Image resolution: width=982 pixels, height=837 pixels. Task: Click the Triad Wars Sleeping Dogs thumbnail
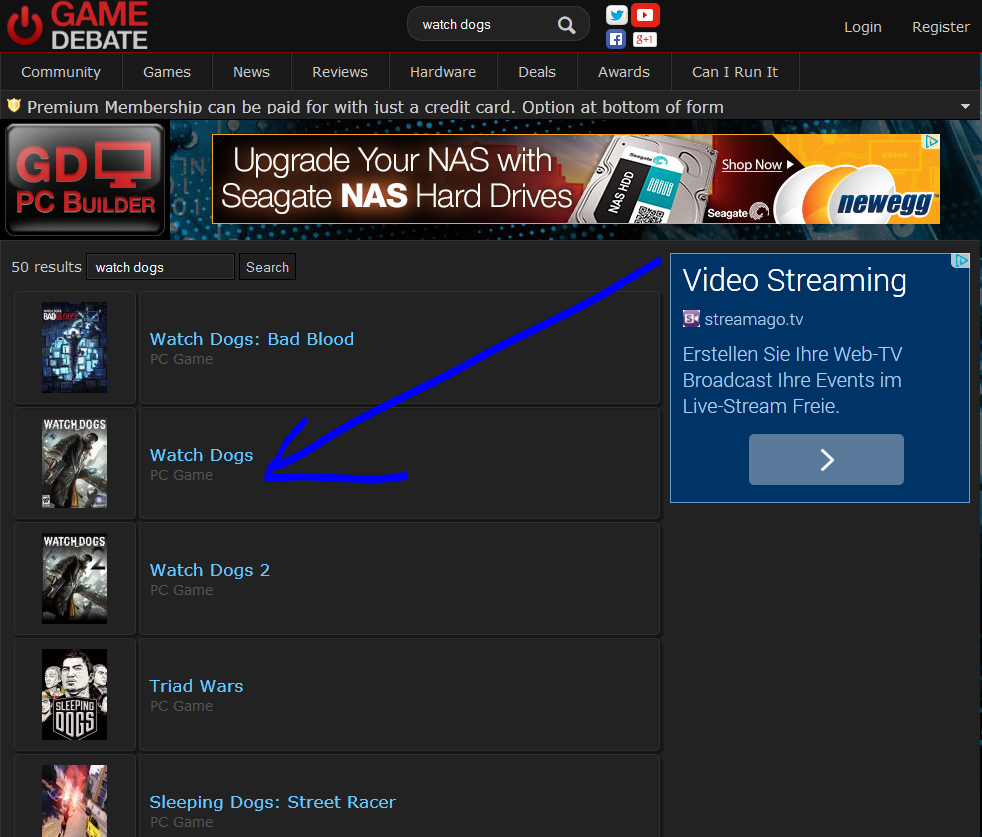(x=75, y=694)
